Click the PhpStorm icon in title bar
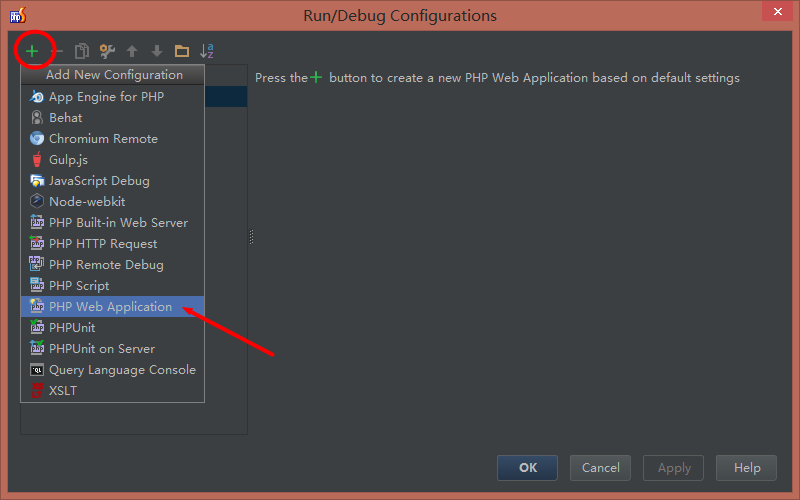Image resolution: width=800 pixels, height=500 pixels. [18, 15]
